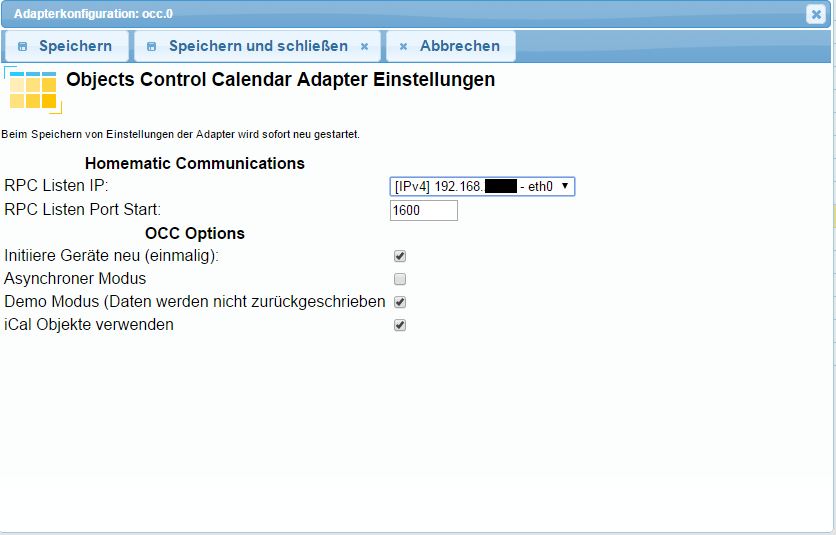Click the save icon on Speichern und schließen
Image resolution: width=836 pixels, height=535 pixels.
[x=152, y=46]
